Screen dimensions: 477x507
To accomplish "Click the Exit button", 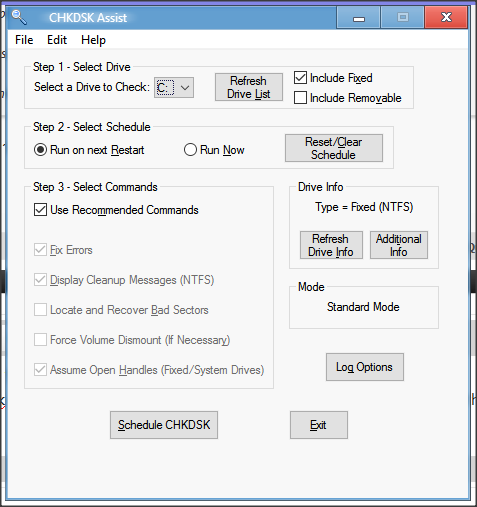I will [319, 425].
